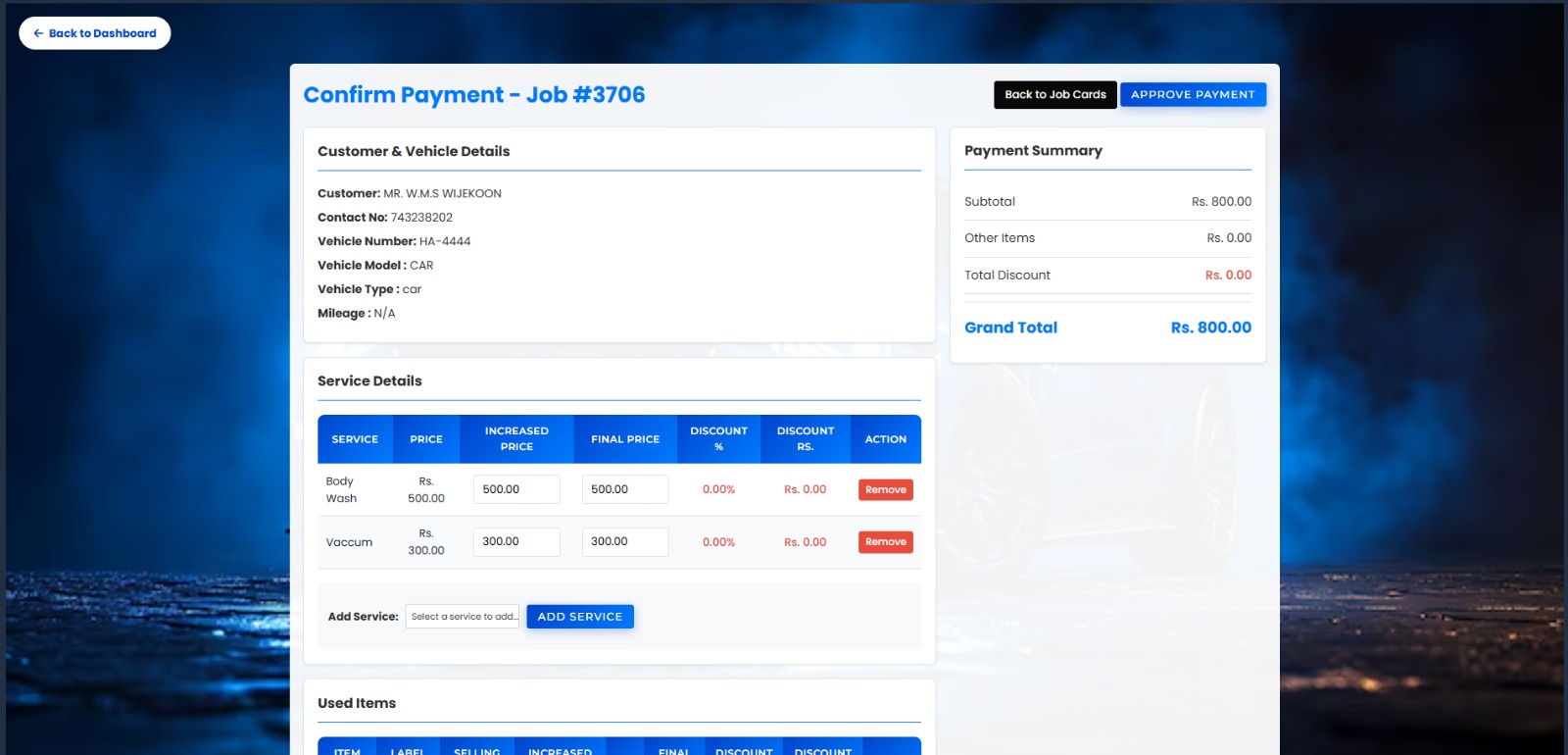
Task: Click the Service column header
Action: [355, 439]
